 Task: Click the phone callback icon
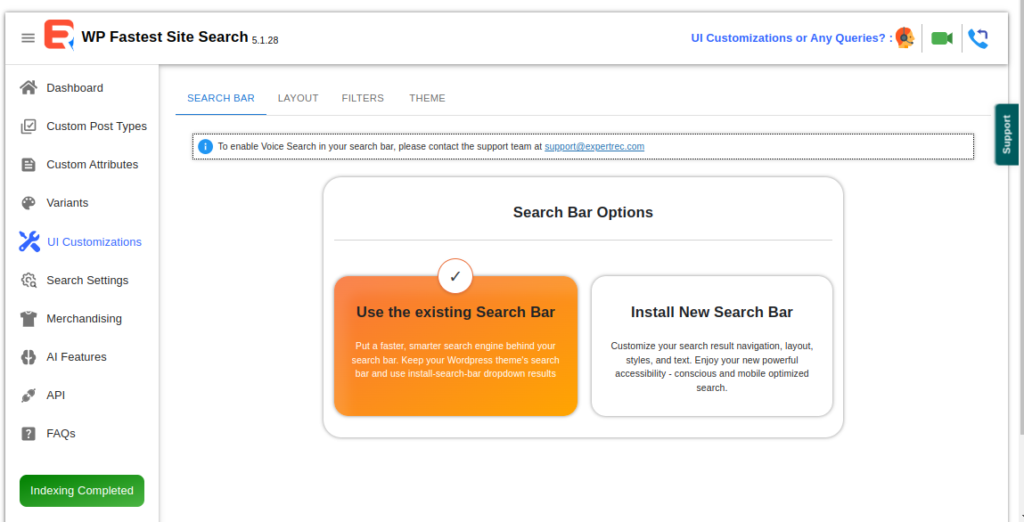pyautogui.click(x=978, y=39)
